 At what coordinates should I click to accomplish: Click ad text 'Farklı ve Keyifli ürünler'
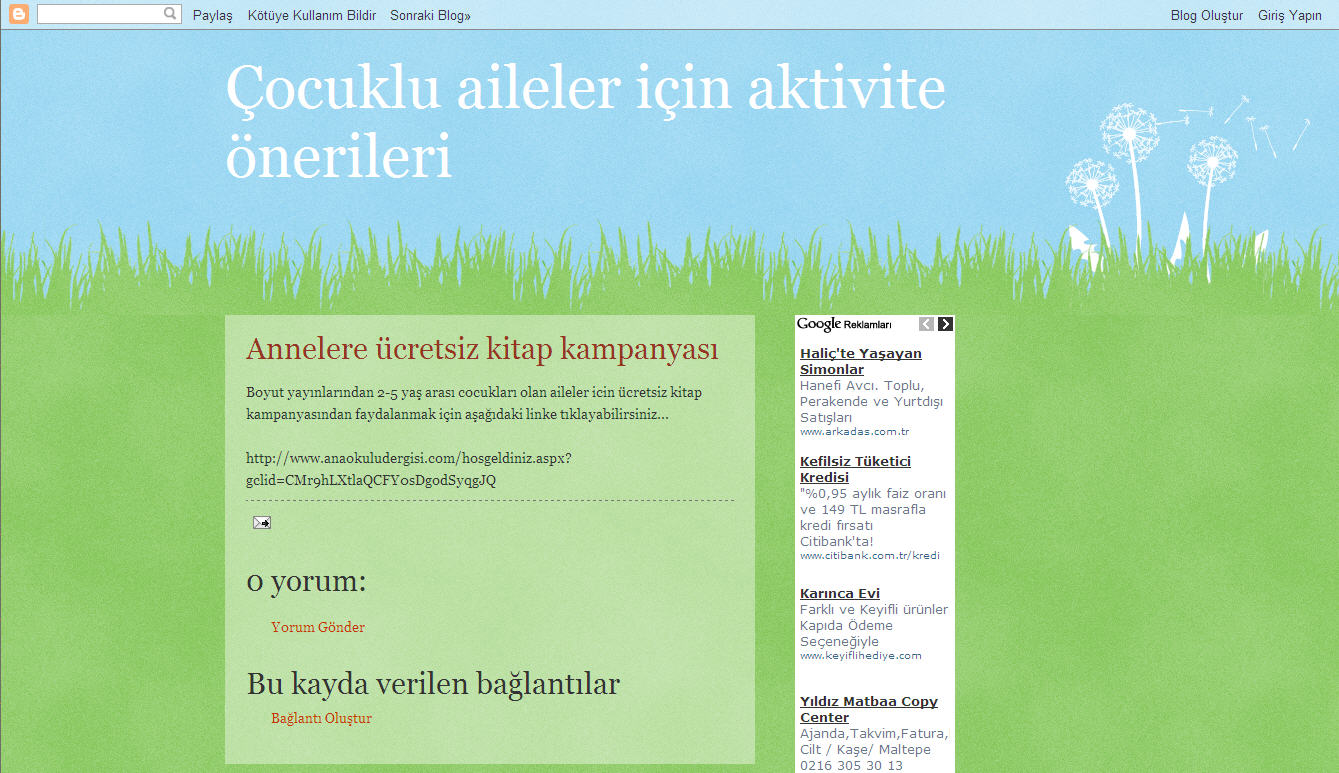click(x=874, y=610)
